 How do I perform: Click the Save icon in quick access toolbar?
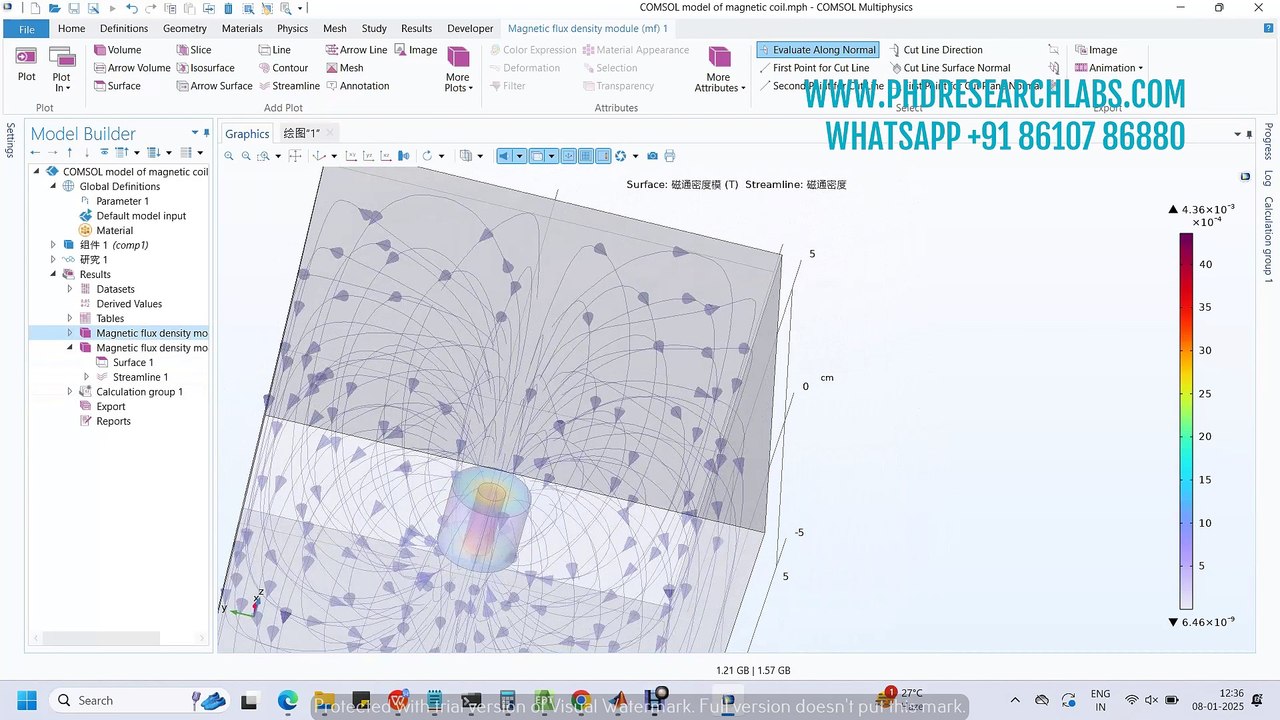pos(75,8)
